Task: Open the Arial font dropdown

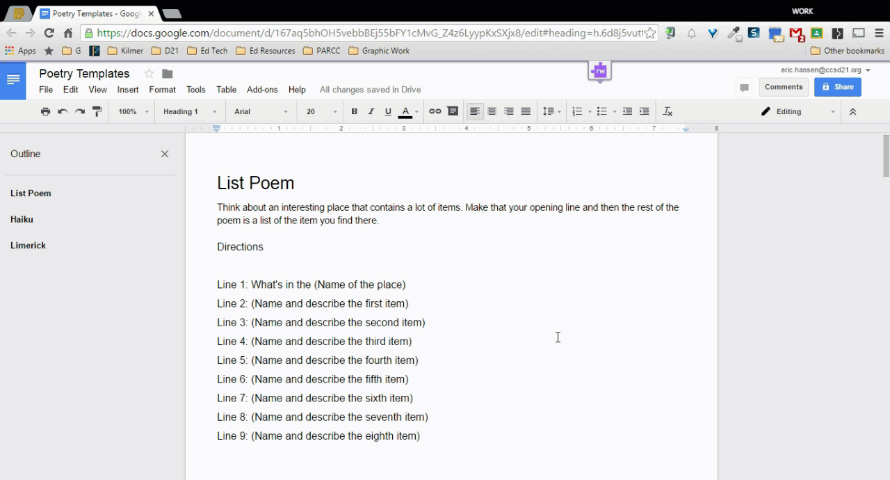Action: point(260,112)
